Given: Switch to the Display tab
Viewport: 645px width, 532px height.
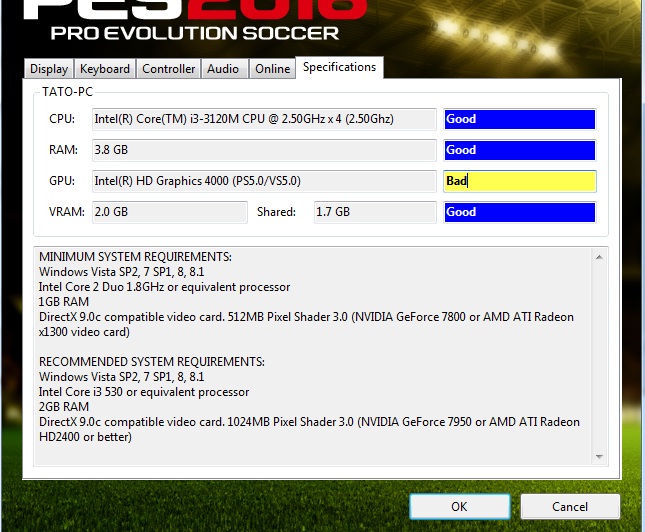Looking at the screenshot, I should pos(49,69).
